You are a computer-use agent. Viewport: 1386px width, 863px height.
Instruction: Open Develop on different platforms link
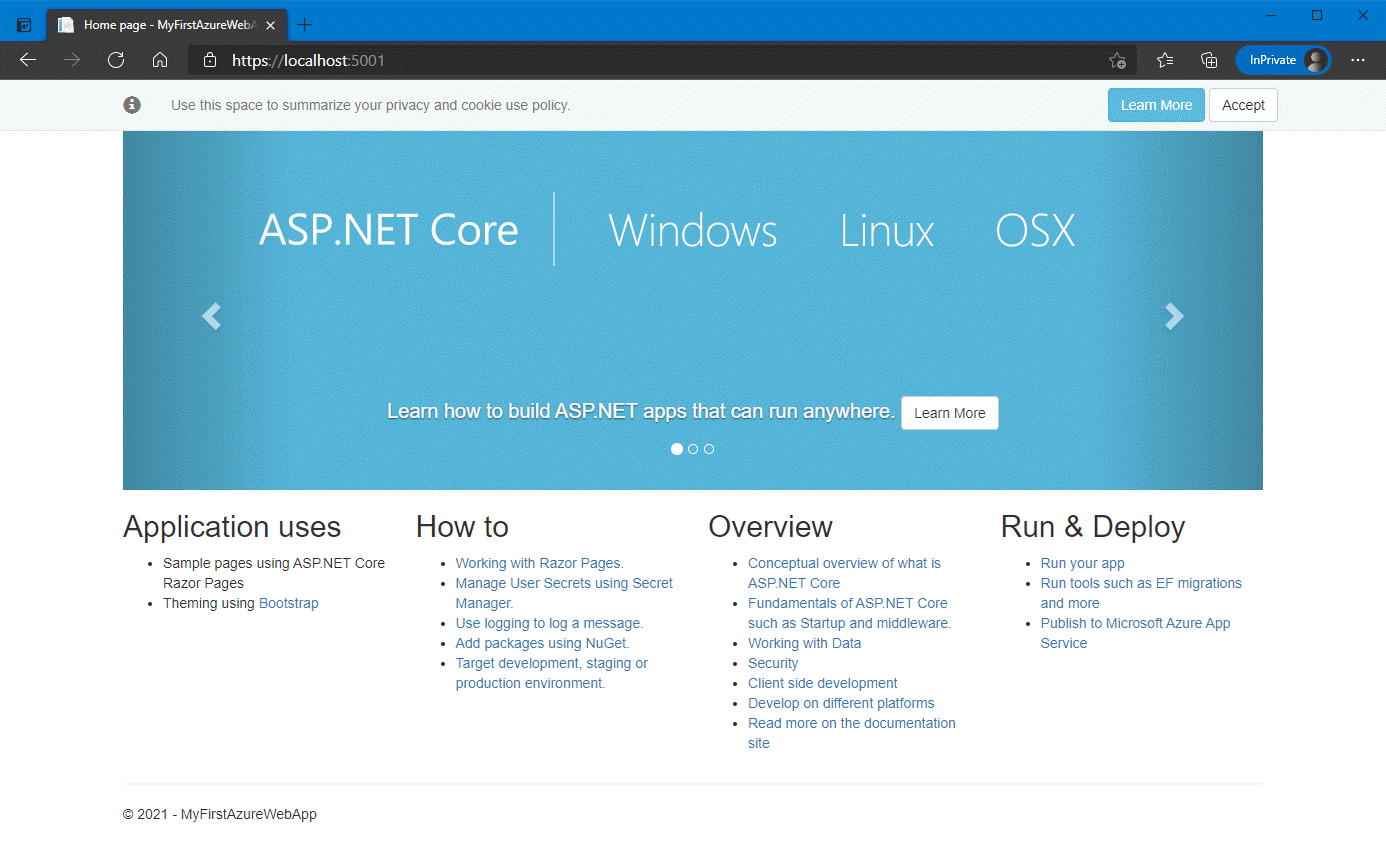(841, 703)
